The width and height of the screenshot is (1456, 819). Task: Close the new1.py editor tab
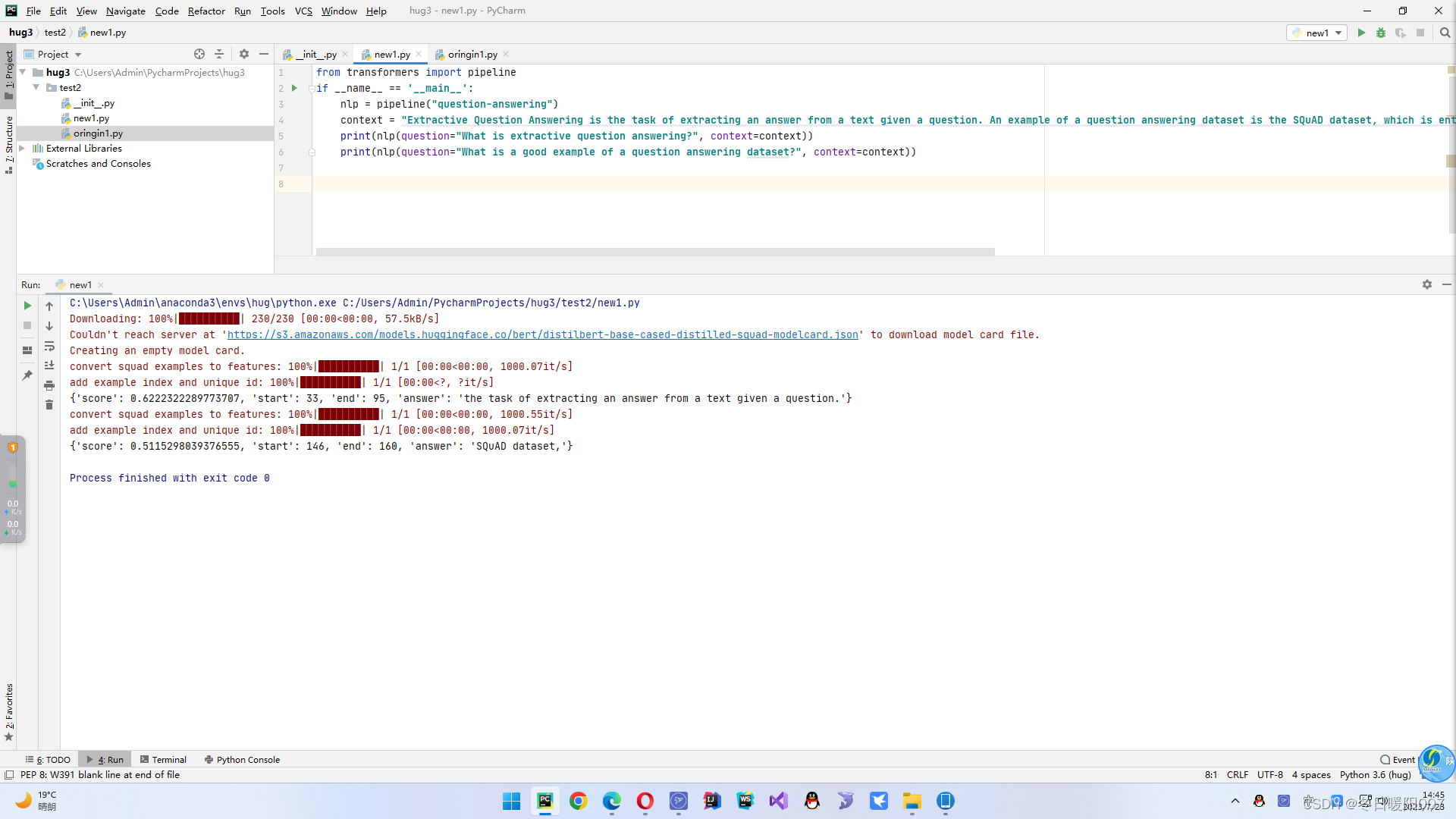click(419, 54)
